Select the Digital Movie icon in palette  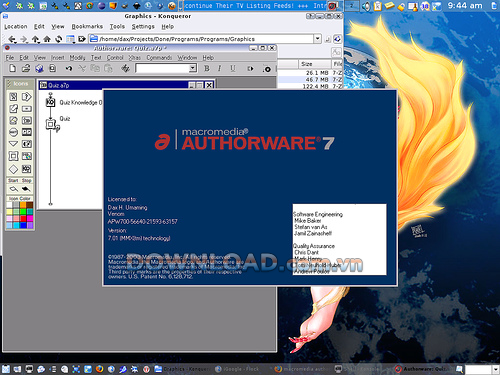pos(26,132)
